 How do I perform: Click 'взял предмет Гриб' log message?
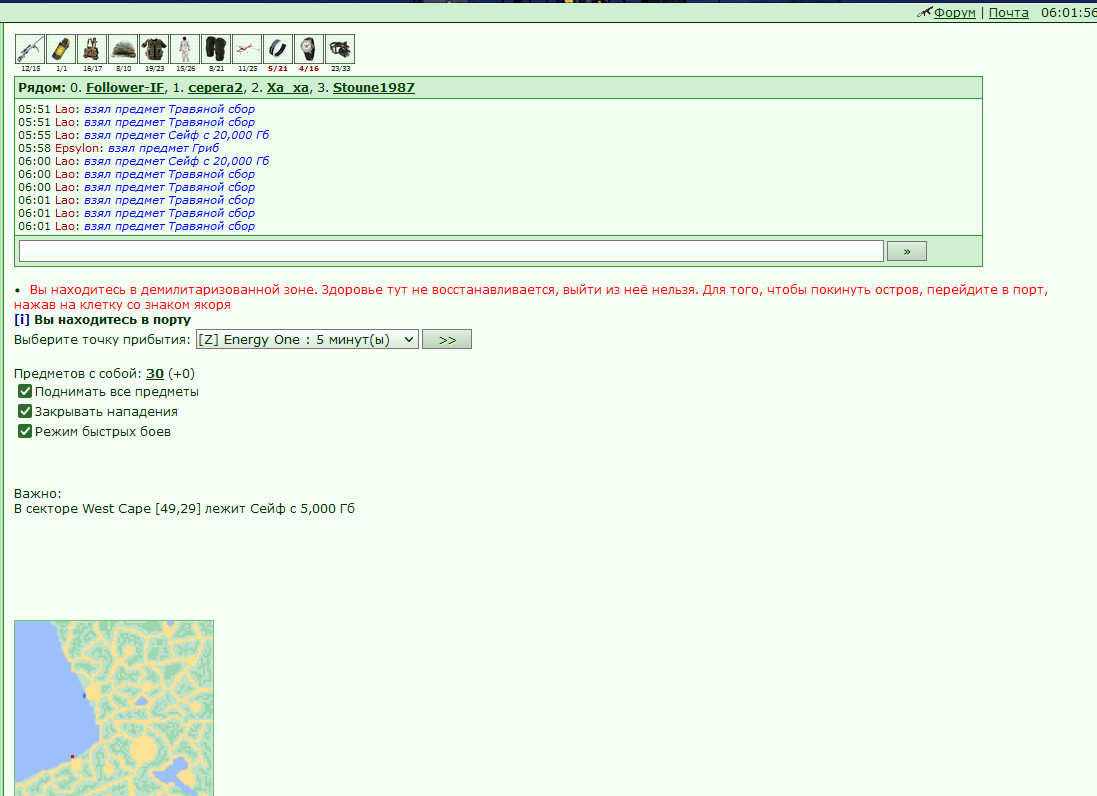163,148
